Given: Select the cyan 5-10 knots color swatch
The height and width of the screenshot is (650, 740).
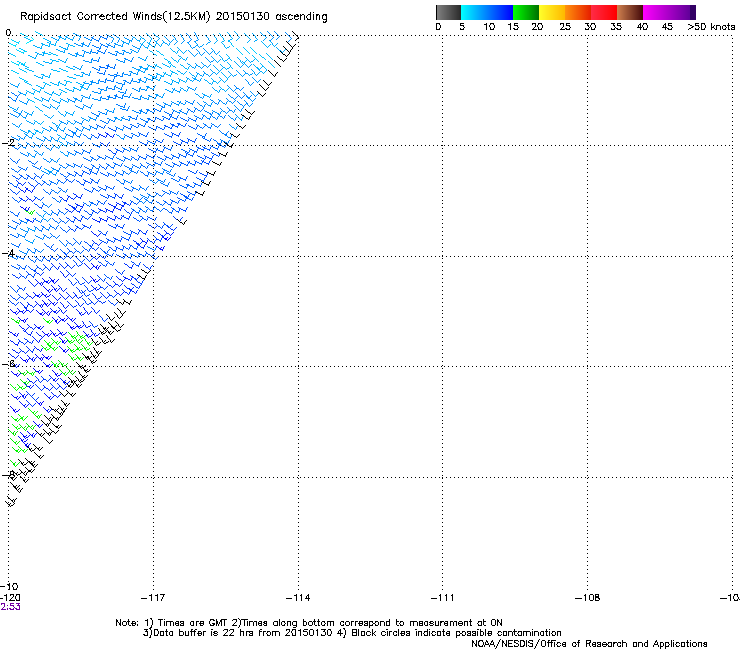Looking at the screenshot, I should pyautogui.click(x=474, y=12).
